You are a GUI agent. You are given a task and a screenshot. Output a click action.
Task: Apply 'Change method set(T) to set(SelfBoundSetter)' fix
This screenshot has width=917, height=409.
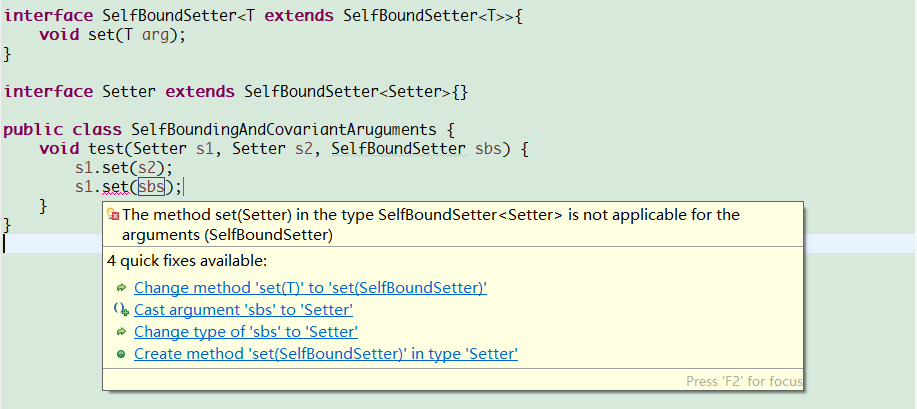pyautogui.click(x=310, y=288)
